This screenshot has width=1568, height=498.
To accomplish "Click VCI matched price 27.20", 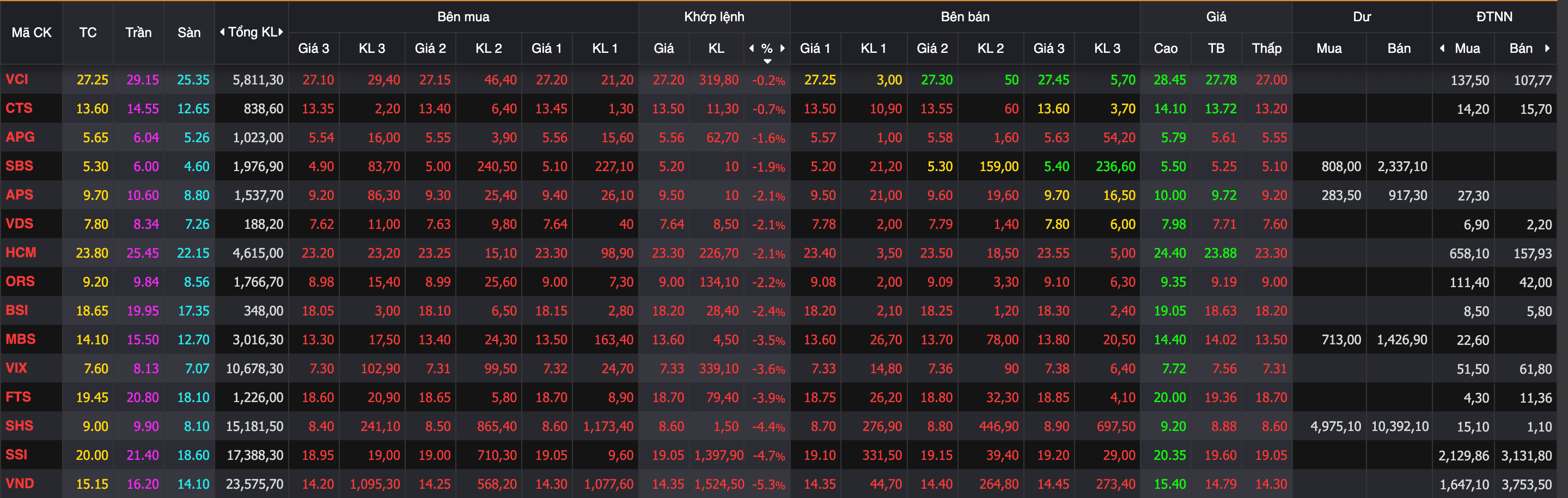I will (x=668, y=80).
